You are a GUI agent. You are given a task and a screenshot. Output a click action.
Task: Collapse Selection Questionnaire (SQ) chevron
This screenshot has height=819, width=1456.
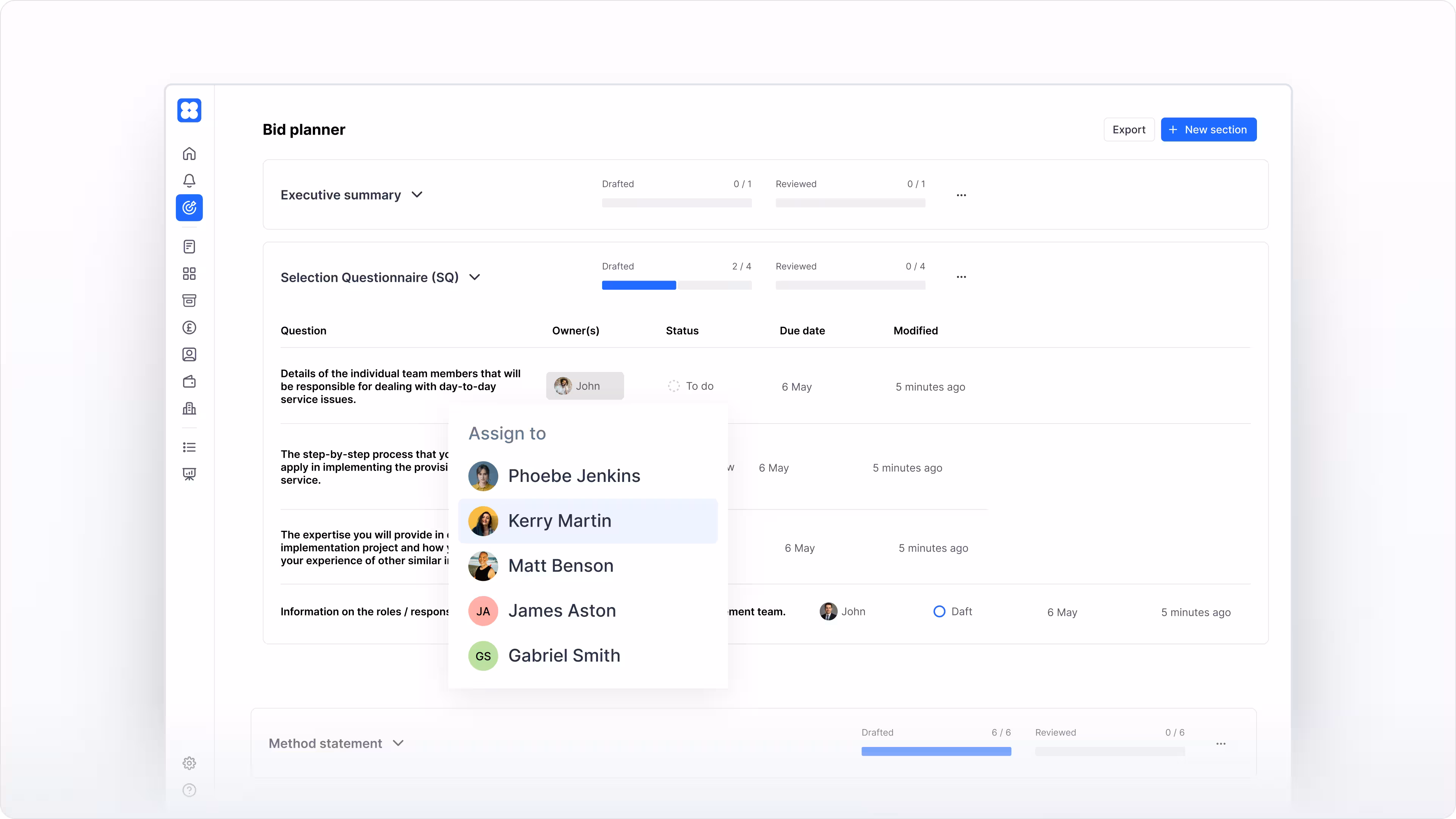475,277
